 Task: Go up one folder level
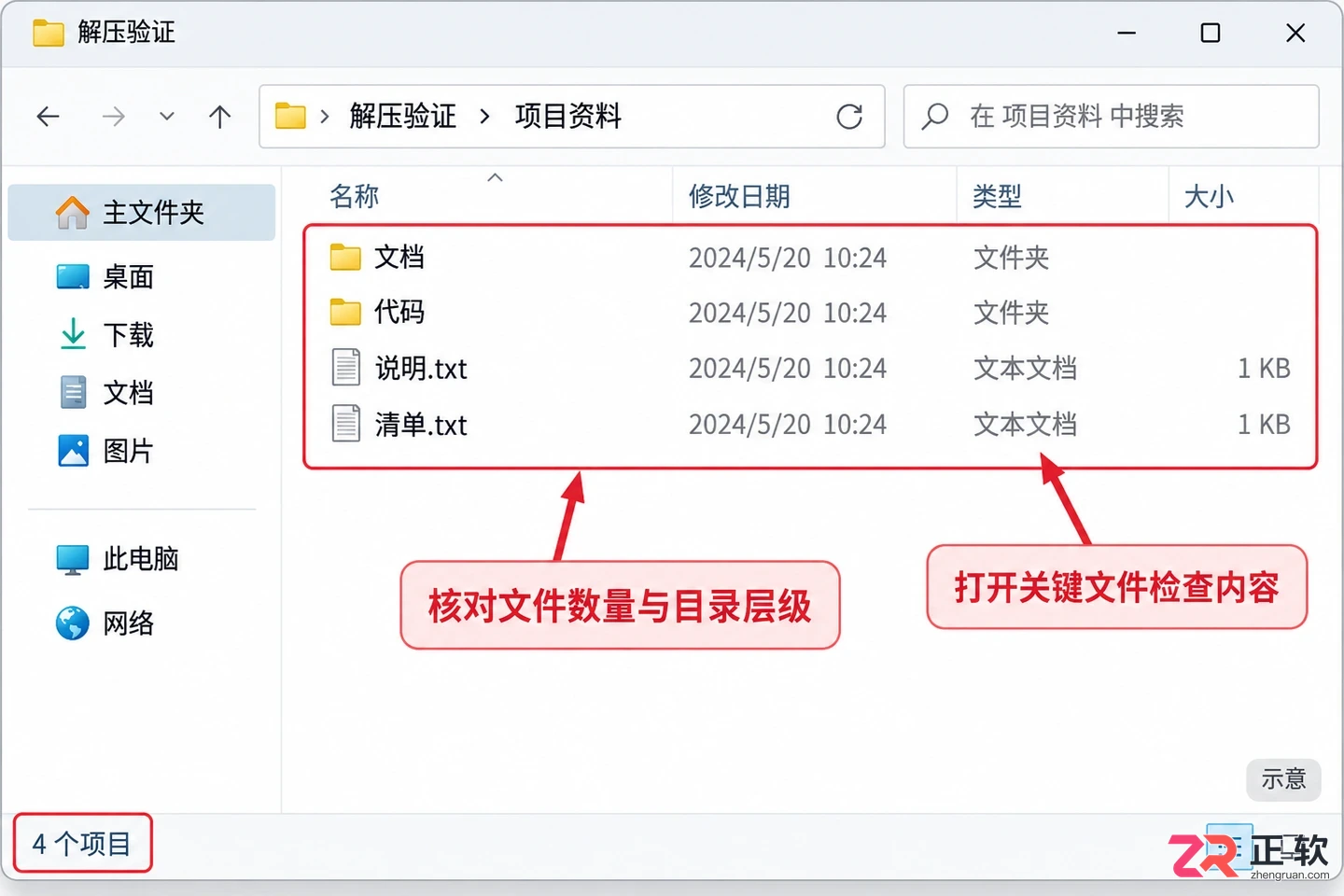point(220,117)
